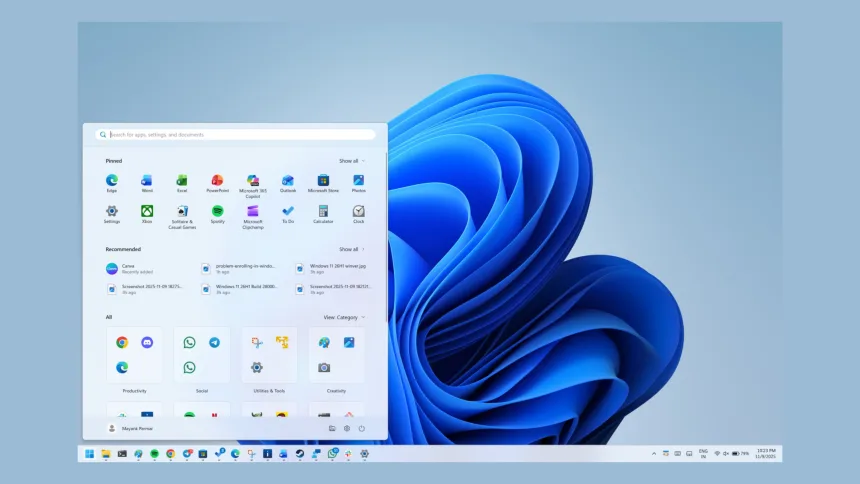The height and width of the screenshot is (484, 860).
Task: Open the pinned Photos app
Action: click(x=359, y=183)
